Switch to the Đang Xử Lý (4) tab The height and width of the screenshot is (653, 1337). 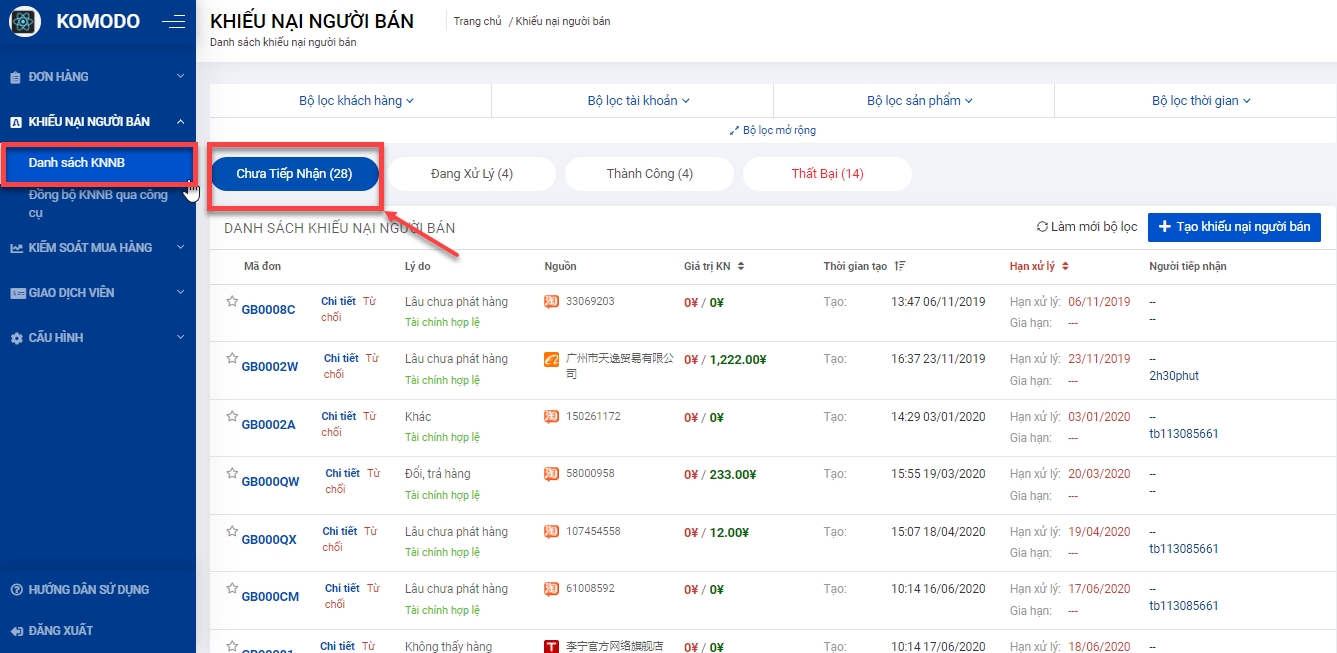(471, 174)
